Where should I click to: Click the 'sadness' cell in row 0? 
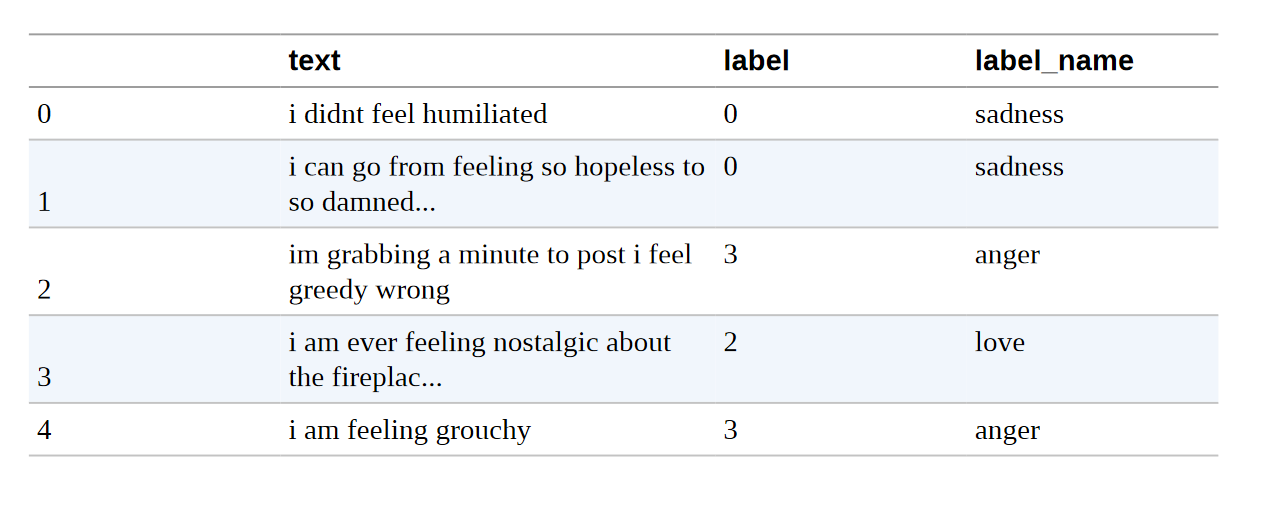click(1019, 114)
